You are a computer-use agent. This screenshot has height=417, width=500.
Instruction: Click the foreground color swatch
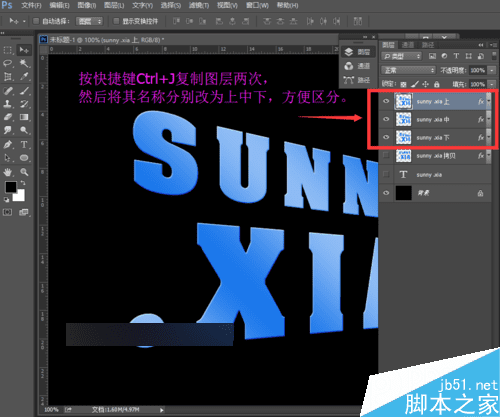tap(11, 187)
